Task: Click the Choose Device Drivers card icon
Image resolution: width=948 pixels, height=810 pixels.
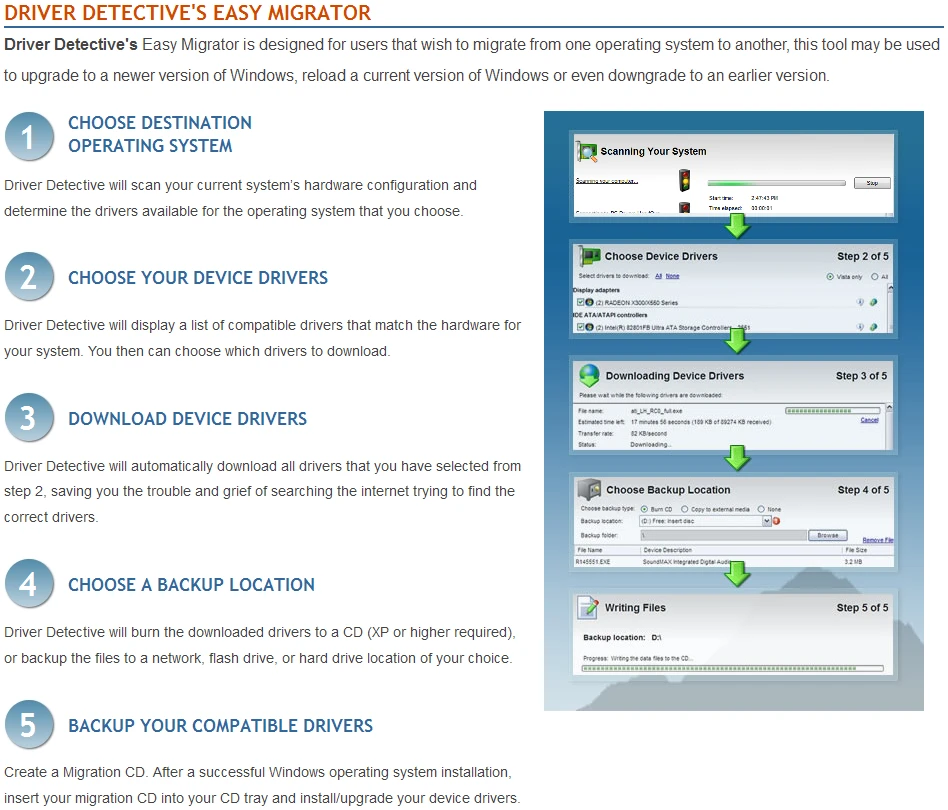Action: (x=589, y=256)
